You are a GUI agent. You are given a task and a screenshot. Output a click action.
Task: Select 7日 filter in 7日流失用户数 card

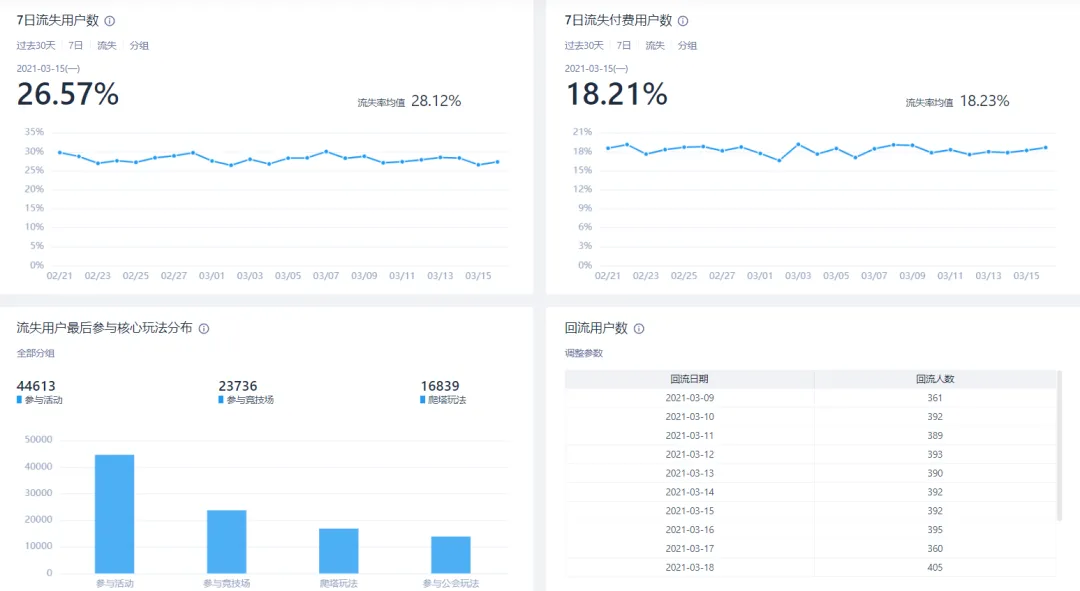point(76,45)
